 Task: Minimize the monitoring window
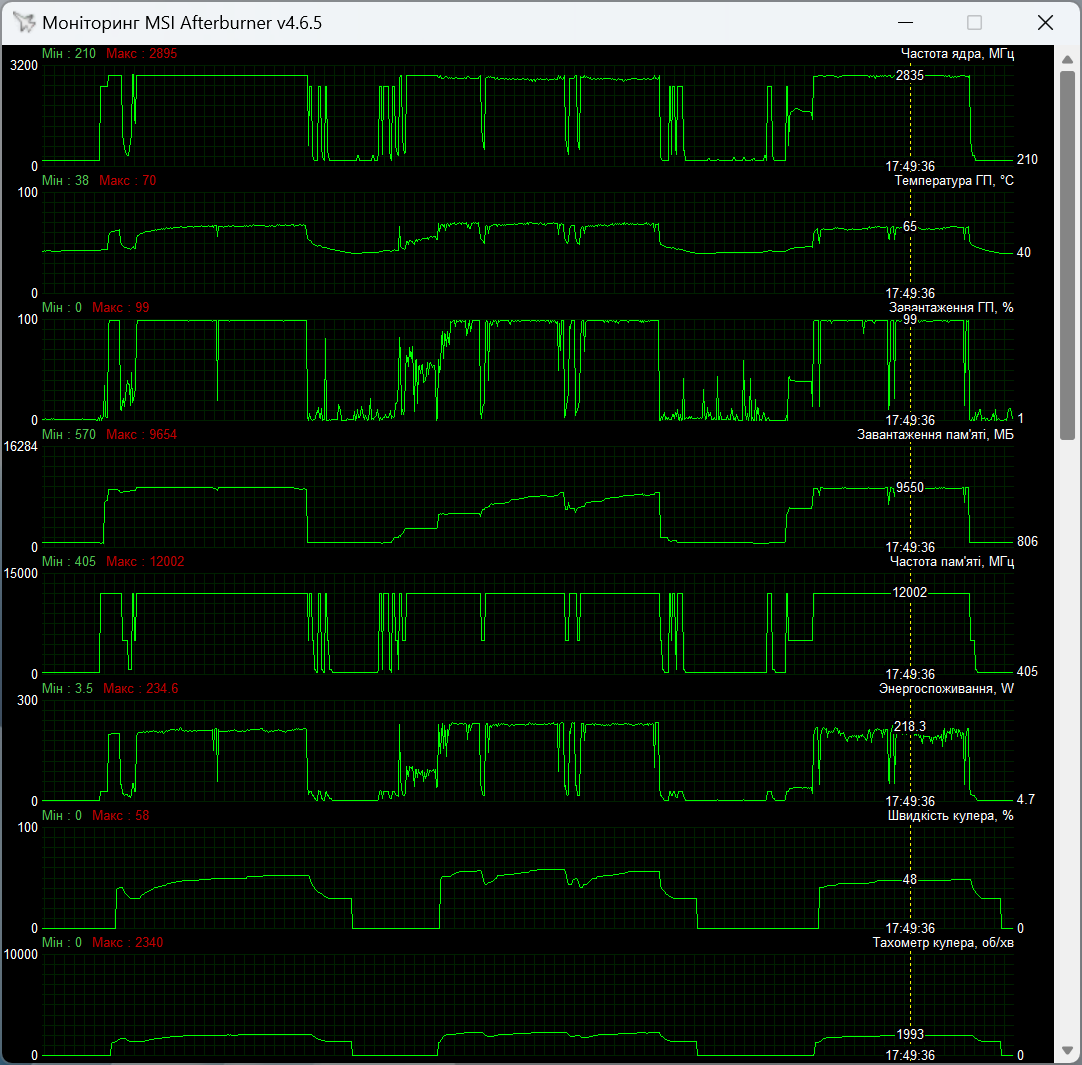click(905, 23)
